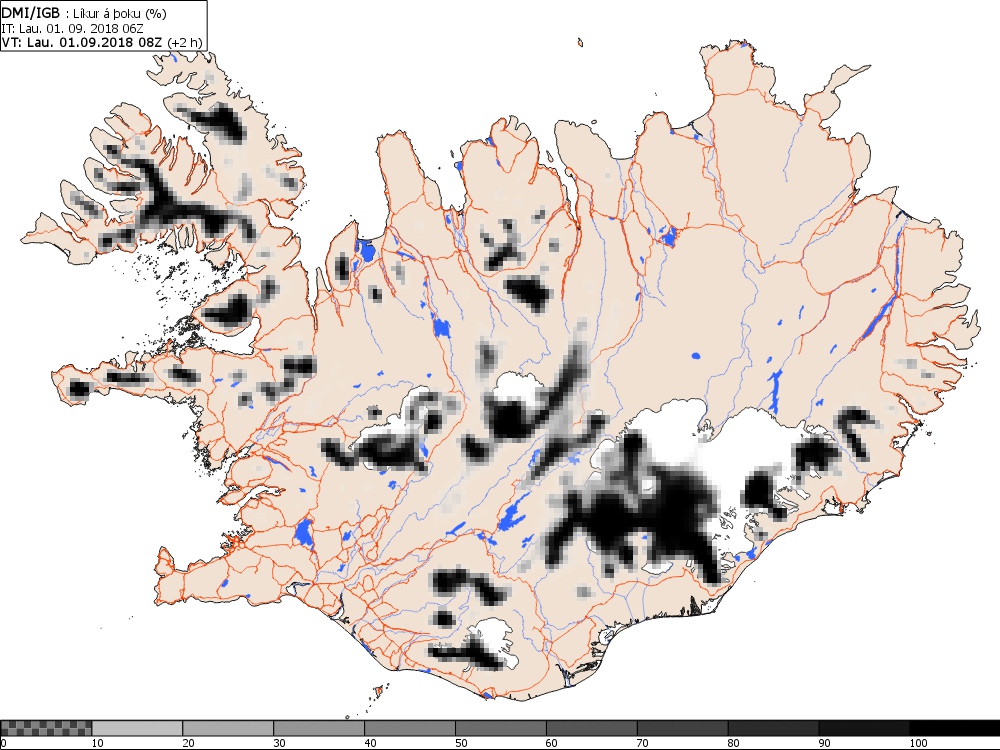Click the legend label "10"
1000x750 pixels.
click(98, 743)
